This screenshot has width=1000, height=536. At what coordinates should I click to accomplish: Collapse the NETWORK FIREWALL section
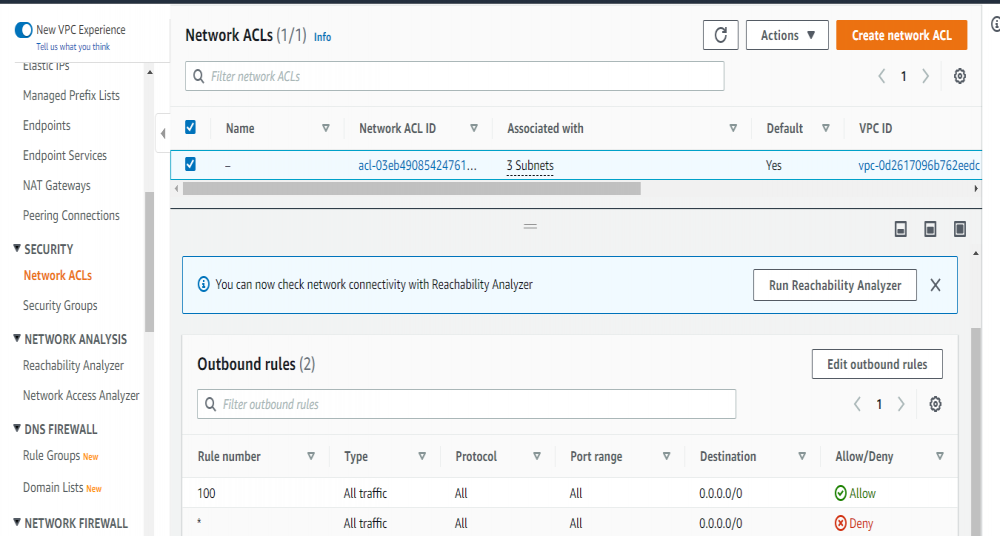(17, 522)
